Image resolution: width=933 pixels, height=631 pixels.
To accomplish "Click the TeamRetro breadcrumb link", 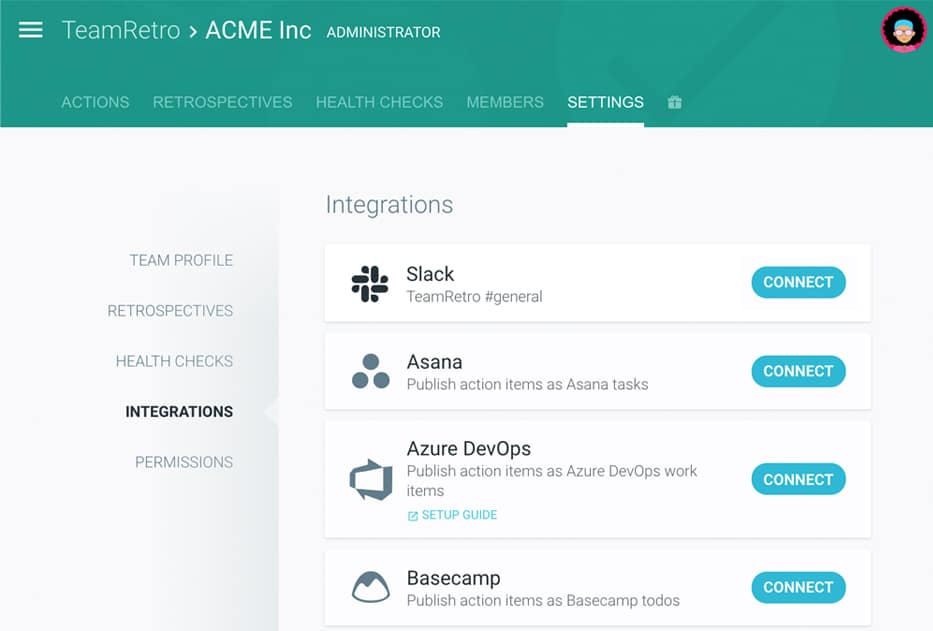I will pos(121,30).
